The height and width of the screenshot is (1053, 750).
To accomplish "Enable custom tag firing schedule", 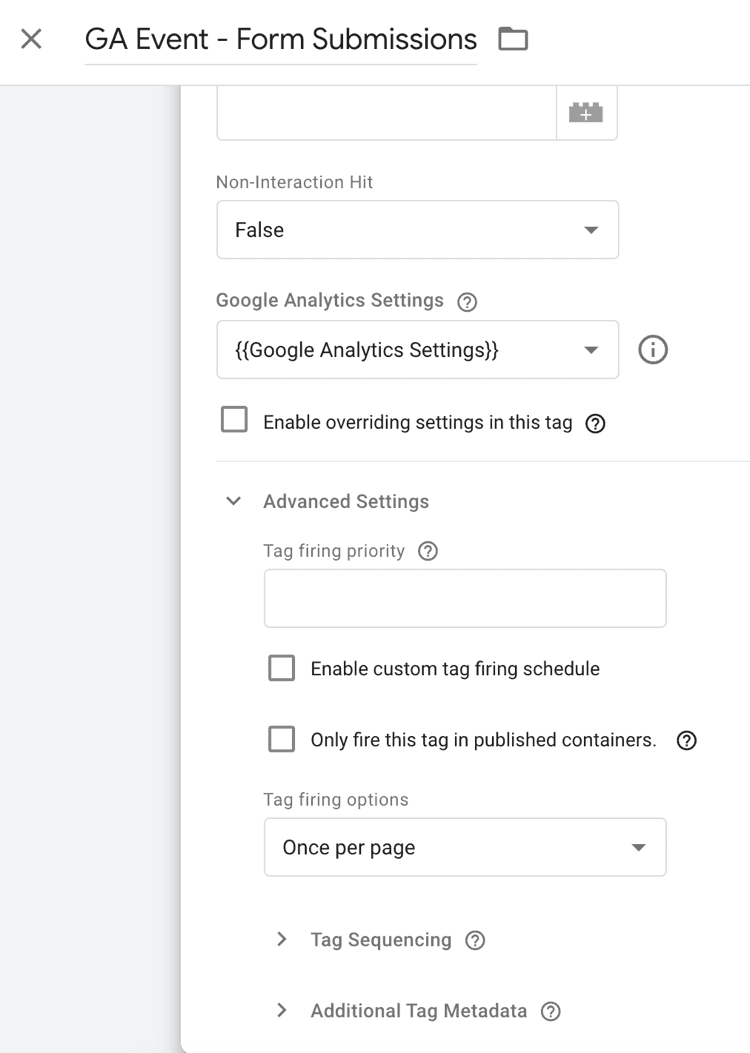I will (x=281, y=667).
